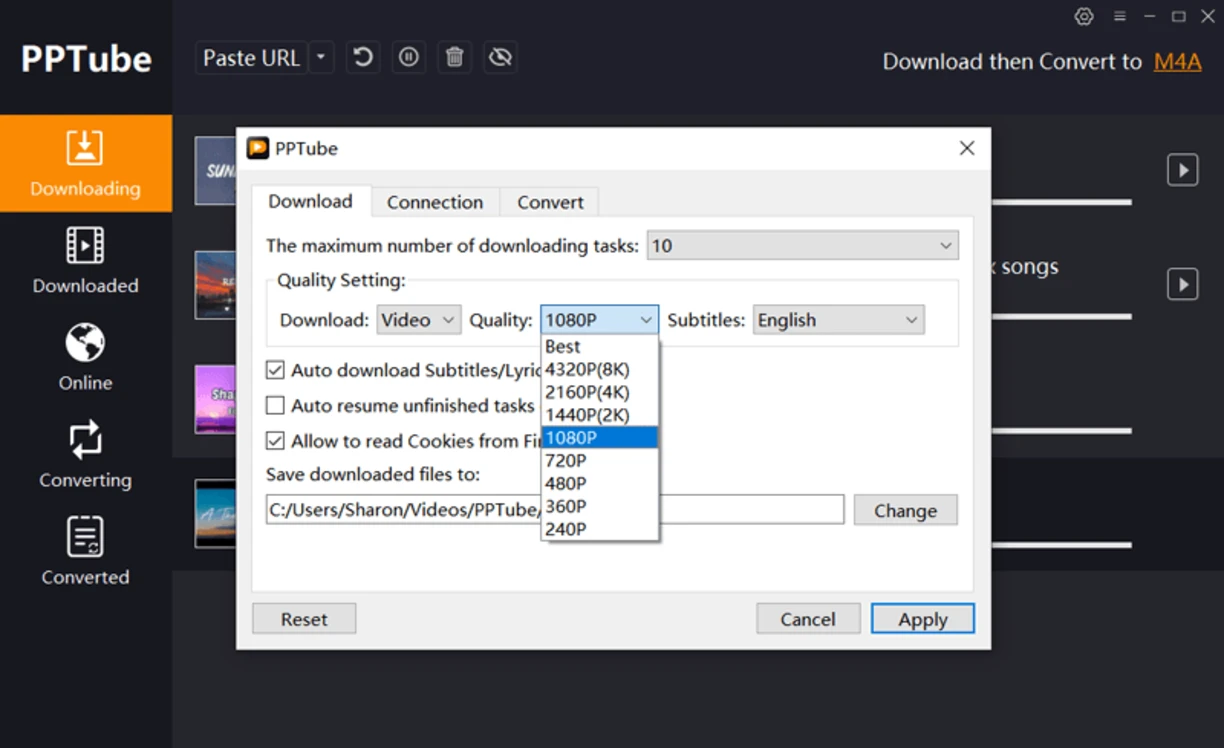Select 720P from the quality list
Image resolution: width=1224 pixels, height=748 pixels.
coord(566,460)
